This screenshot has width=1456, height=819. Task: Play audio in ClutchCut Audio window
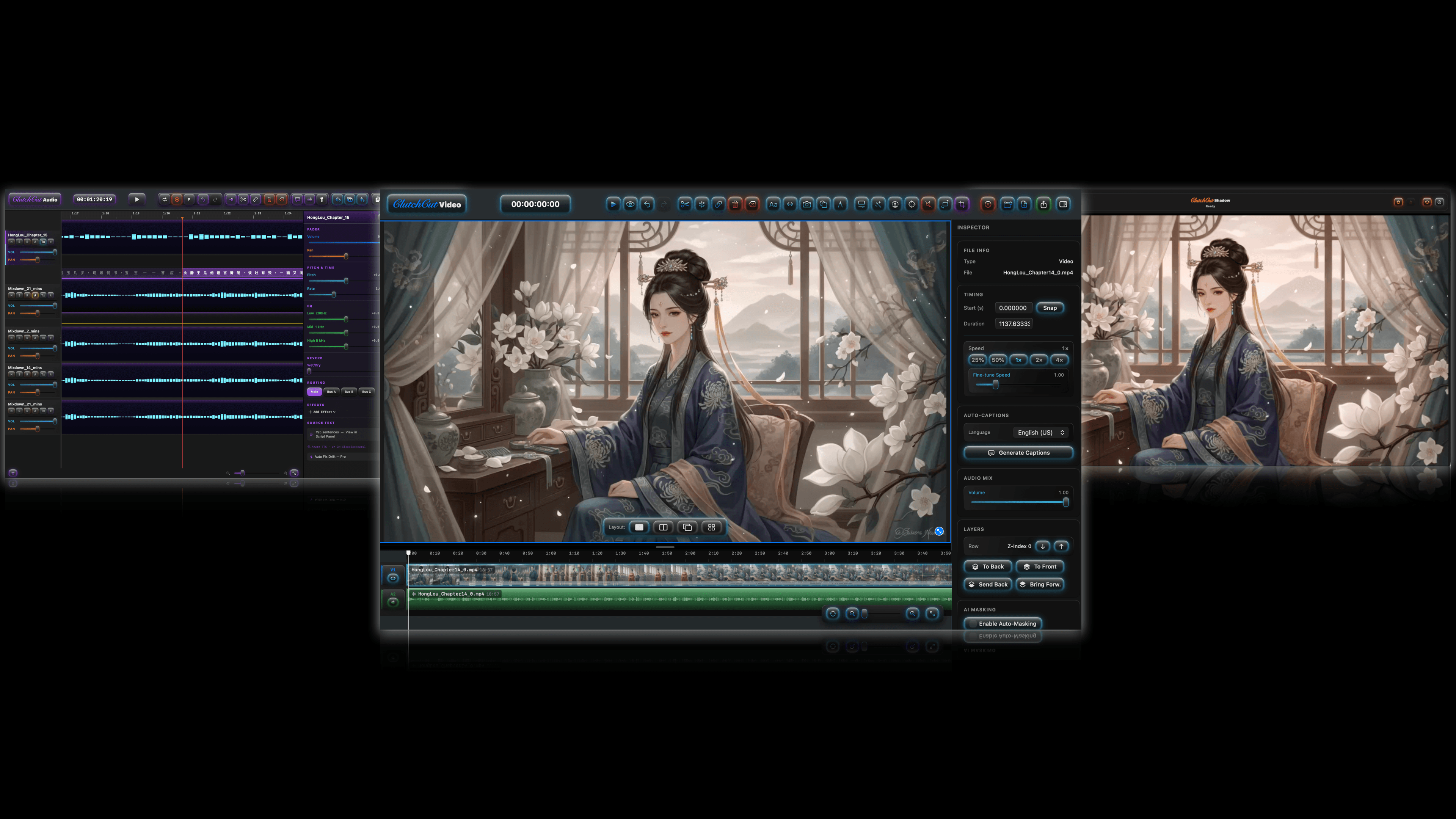(x=137, y=199)
